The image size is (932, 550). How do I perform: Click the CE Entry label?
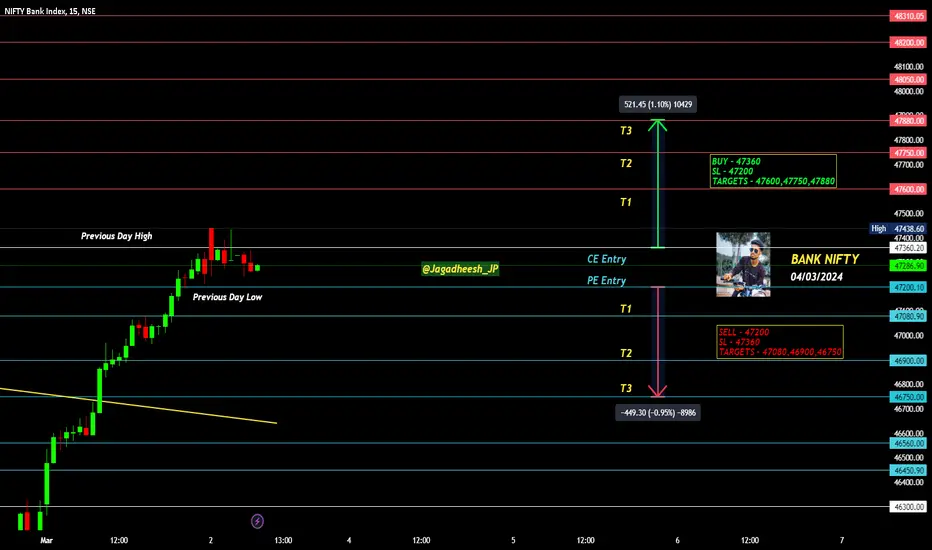coord(606,259)
